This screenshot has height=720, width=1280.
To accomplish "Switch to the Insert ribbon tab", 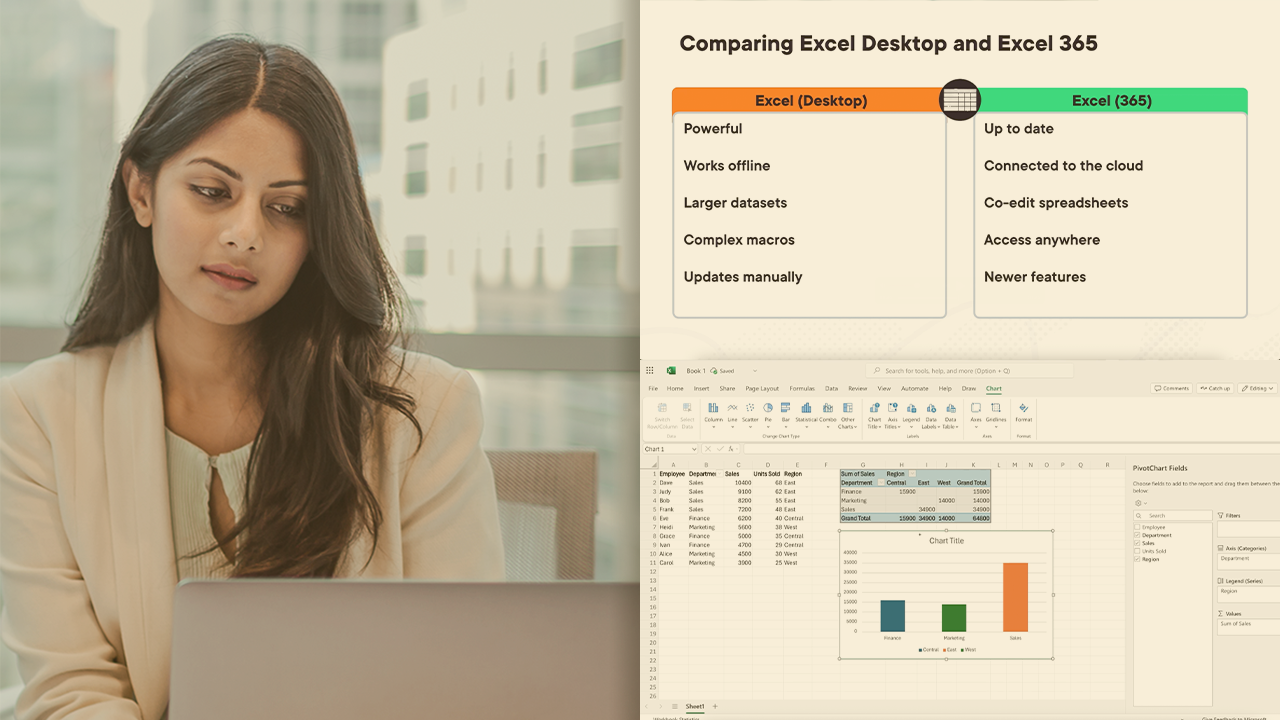I will coord(701,388).
